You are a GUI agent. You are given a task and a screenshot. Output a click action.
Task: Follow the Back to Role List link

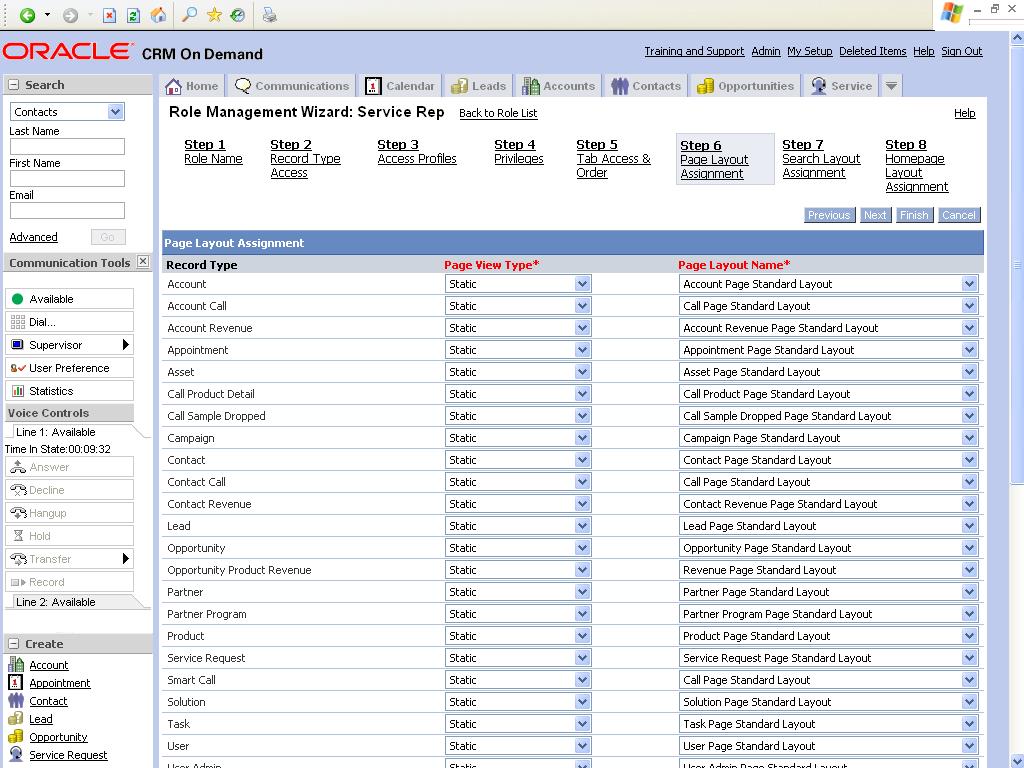498,113
